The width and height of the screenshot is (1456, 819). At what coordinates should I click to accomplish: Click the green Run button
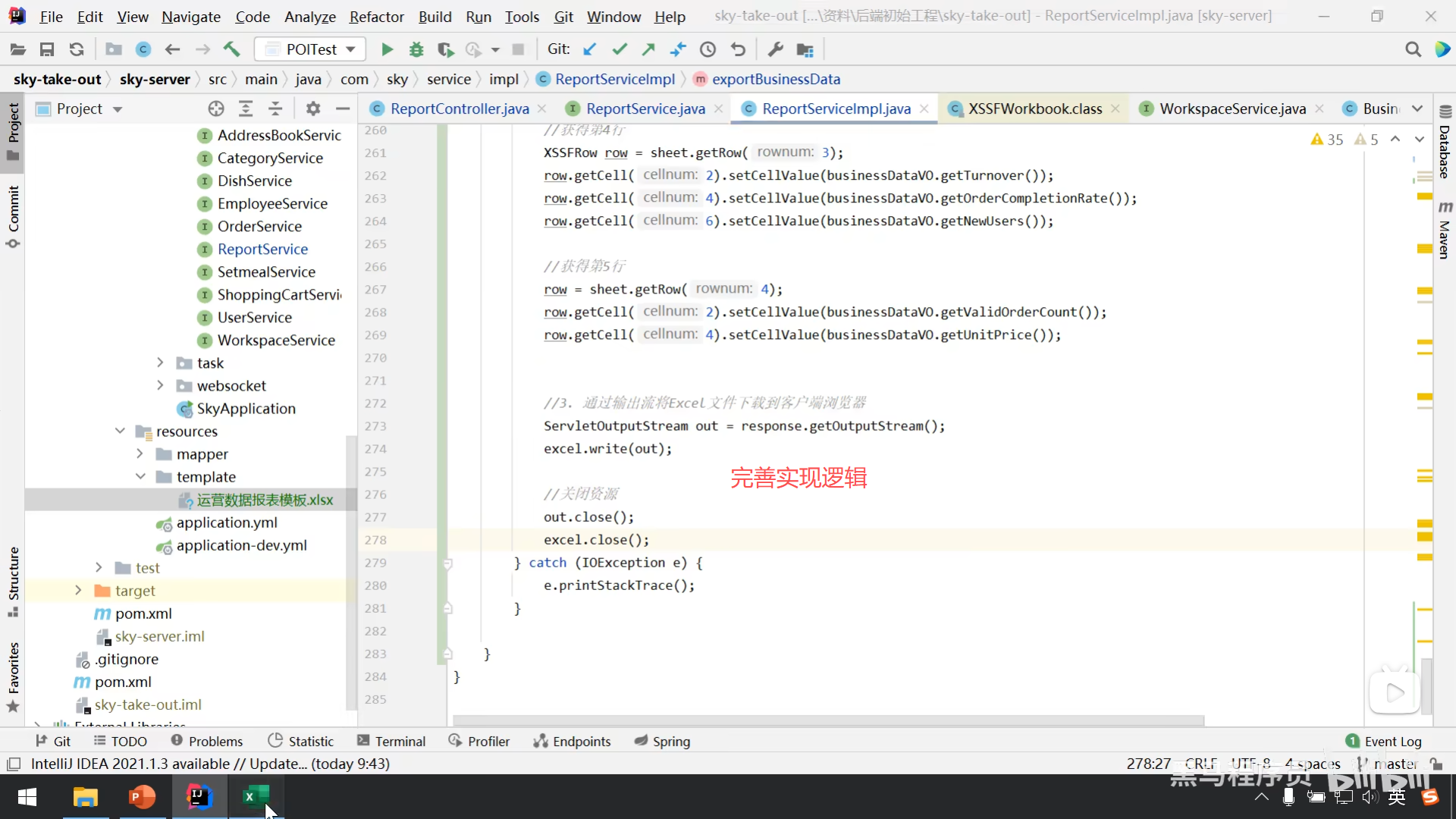(x=387, y=49)
